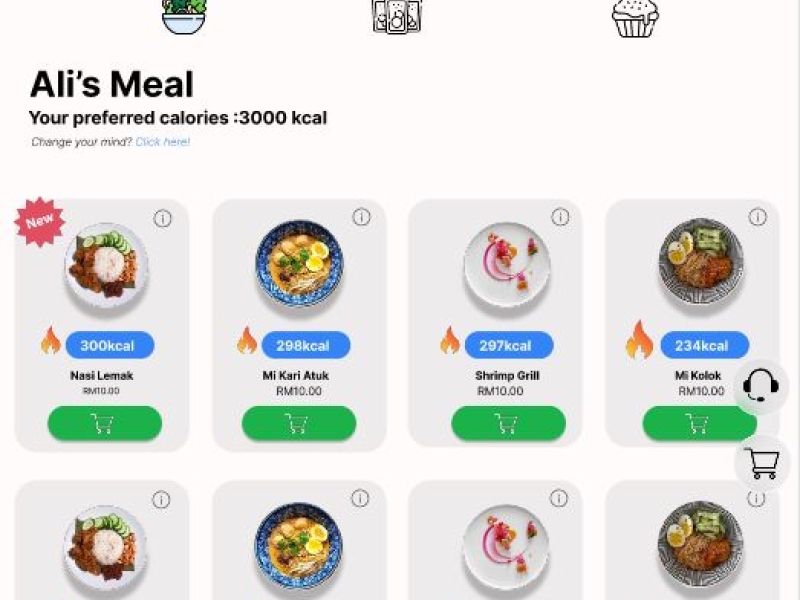800x600 pixels.
Task: Follow the 'Click here!' calorie link
Action: click(x=163, y=142)
